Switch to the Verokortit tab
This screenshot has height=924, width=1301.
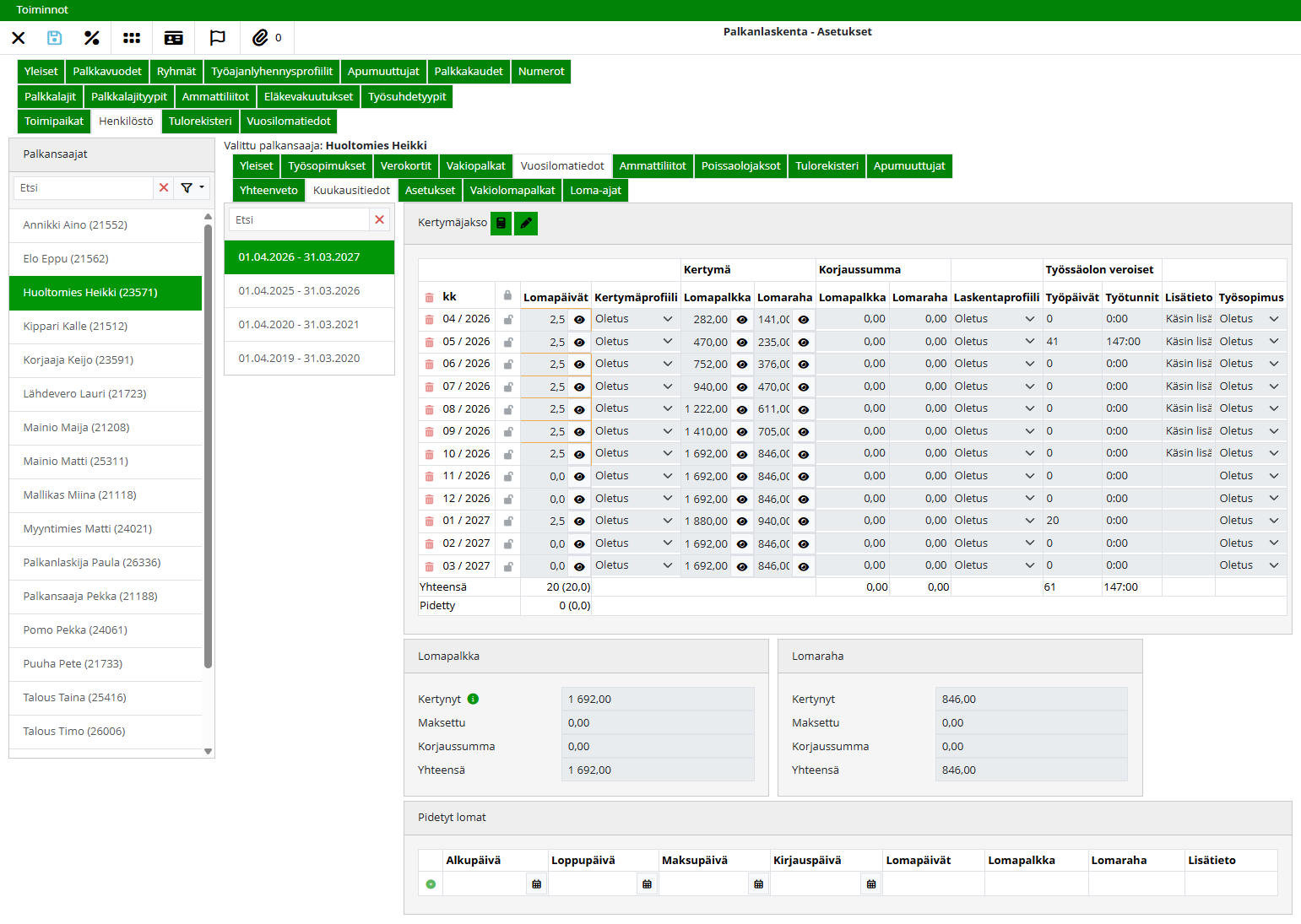[x=405, y=166]
